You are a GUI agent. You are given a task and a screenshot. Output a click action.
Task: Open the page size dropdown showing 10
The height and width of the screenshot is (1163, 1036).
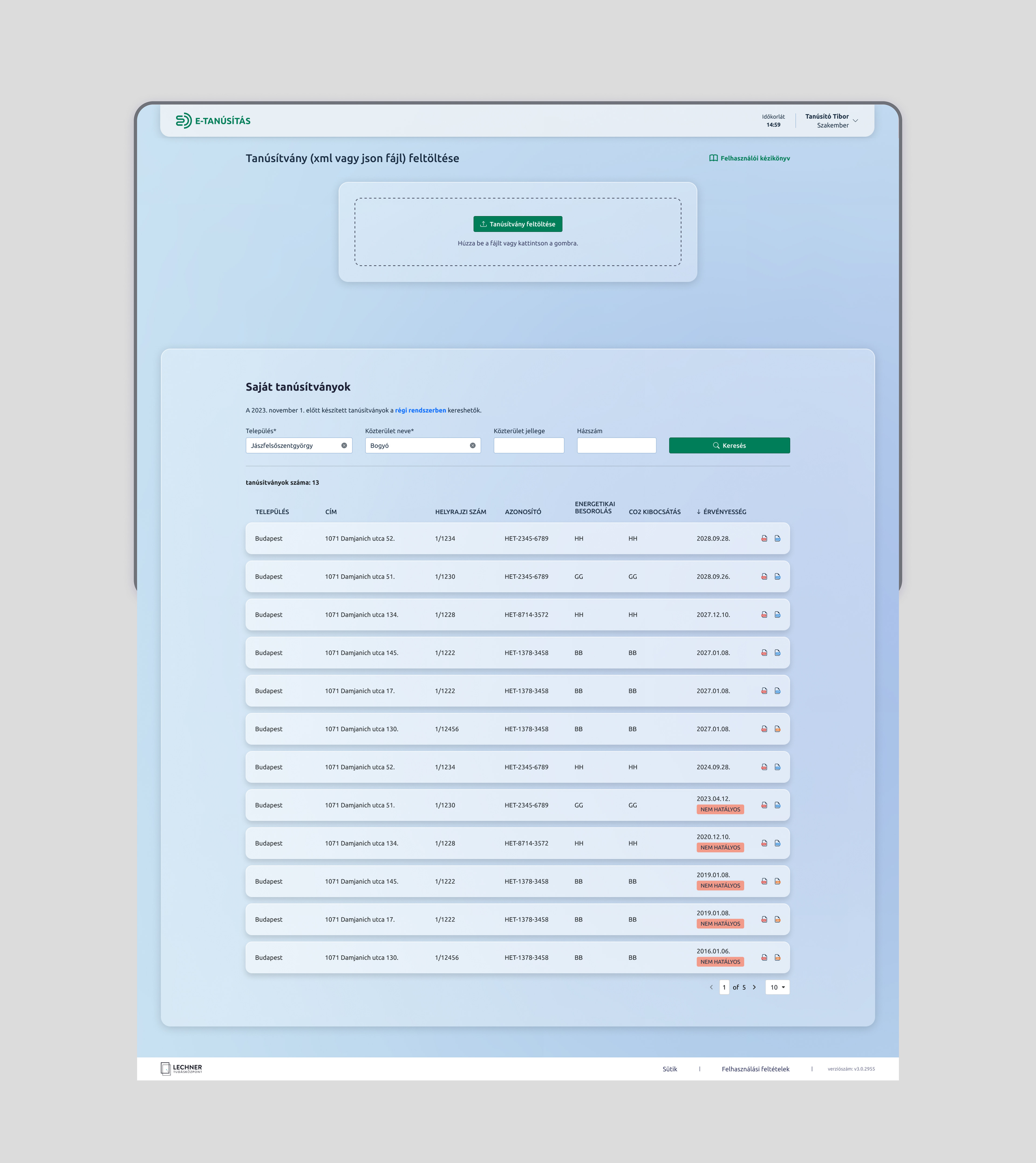tap(777, 988)
